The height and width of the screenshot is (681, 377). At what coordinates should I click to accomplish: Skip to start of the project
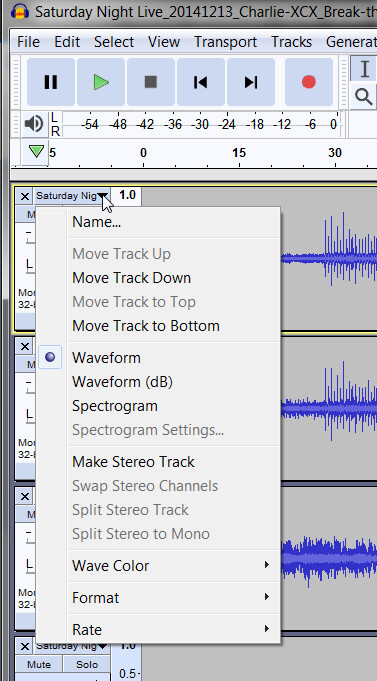click(x=201, y=82)
